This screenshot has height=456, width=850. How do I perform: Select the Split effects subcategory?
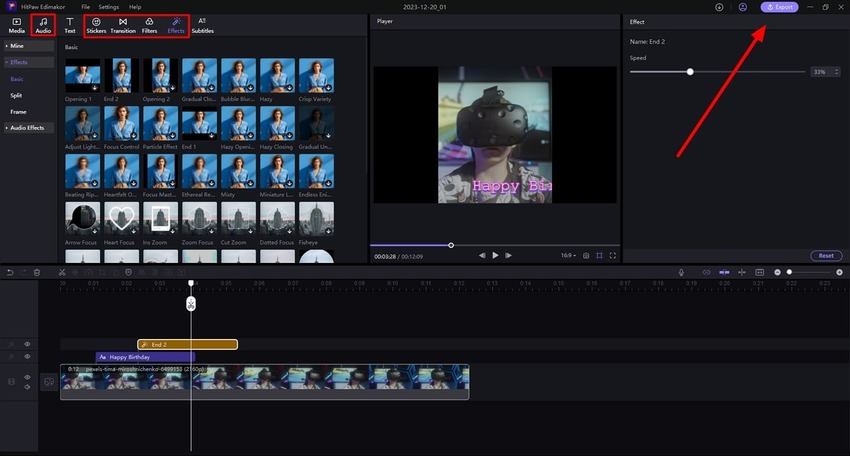click(16, 95)
